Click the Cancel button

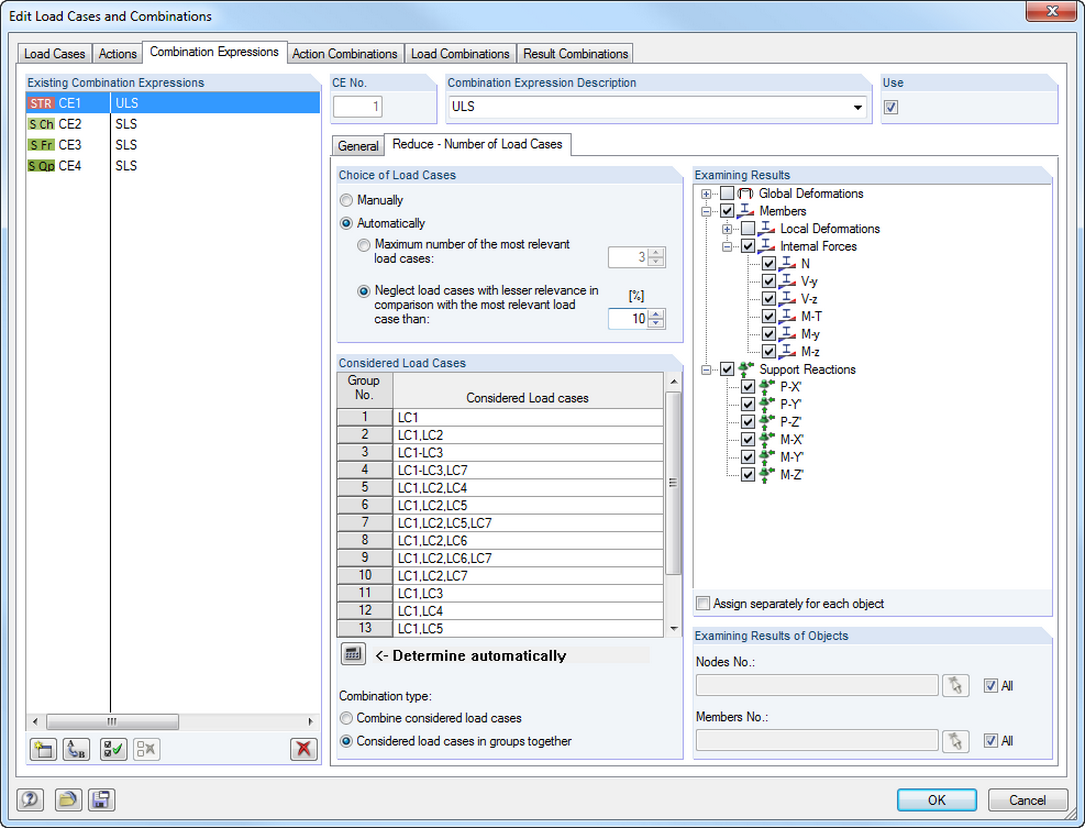pos(1027,800)
